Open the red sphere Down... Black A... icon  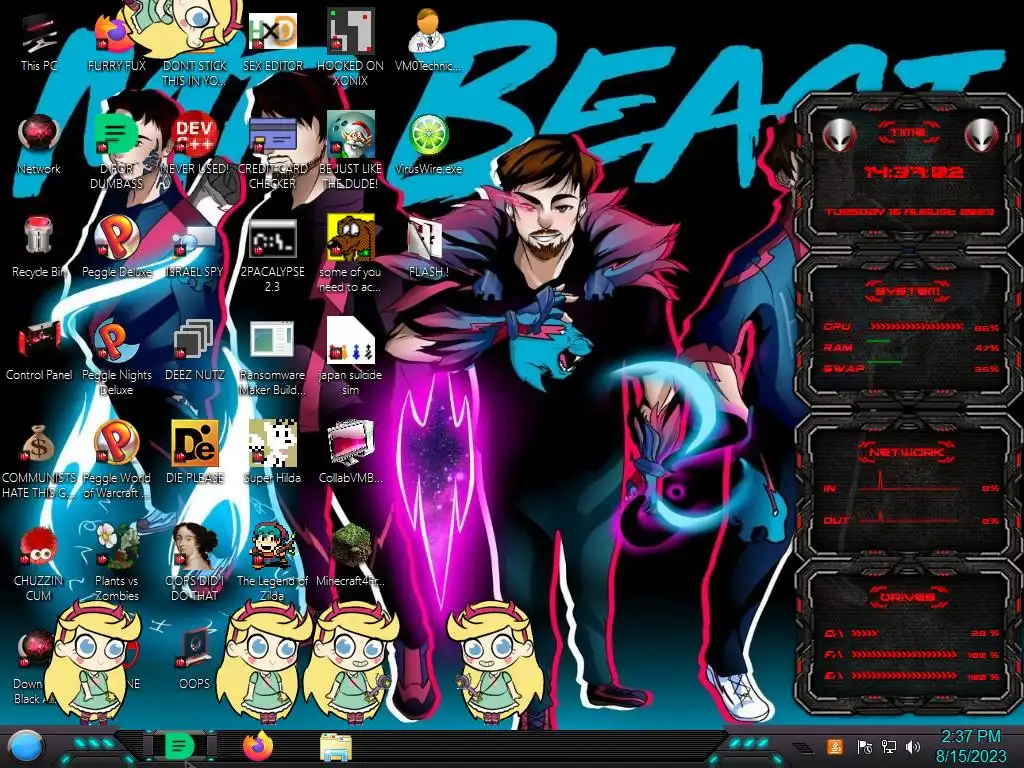(31, 666)
